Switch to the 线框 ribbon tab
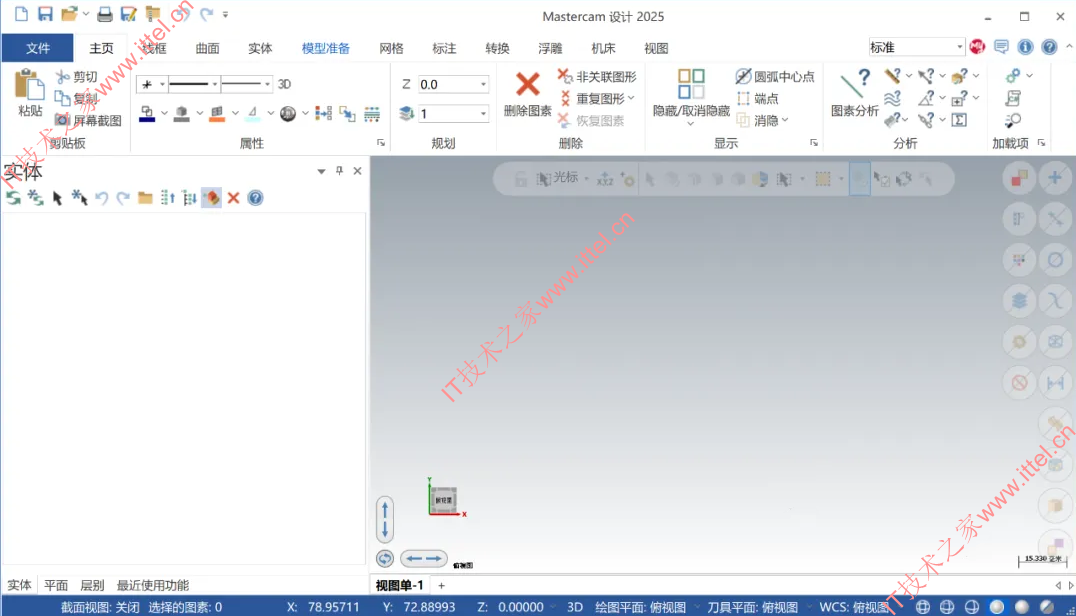 pyautogui.click(x=154, y=48)
